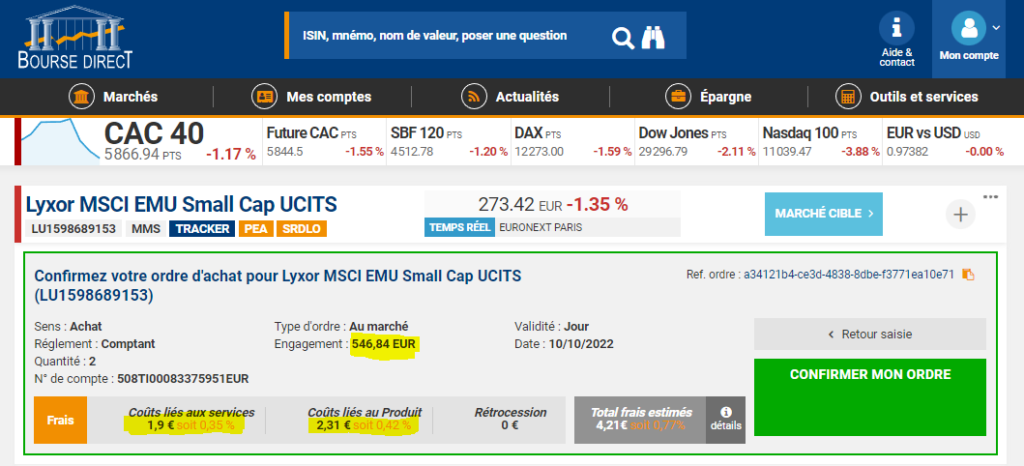Open the Mes comptes menu
Viewport: 1024px width, 466px height.
pos(311,97)
